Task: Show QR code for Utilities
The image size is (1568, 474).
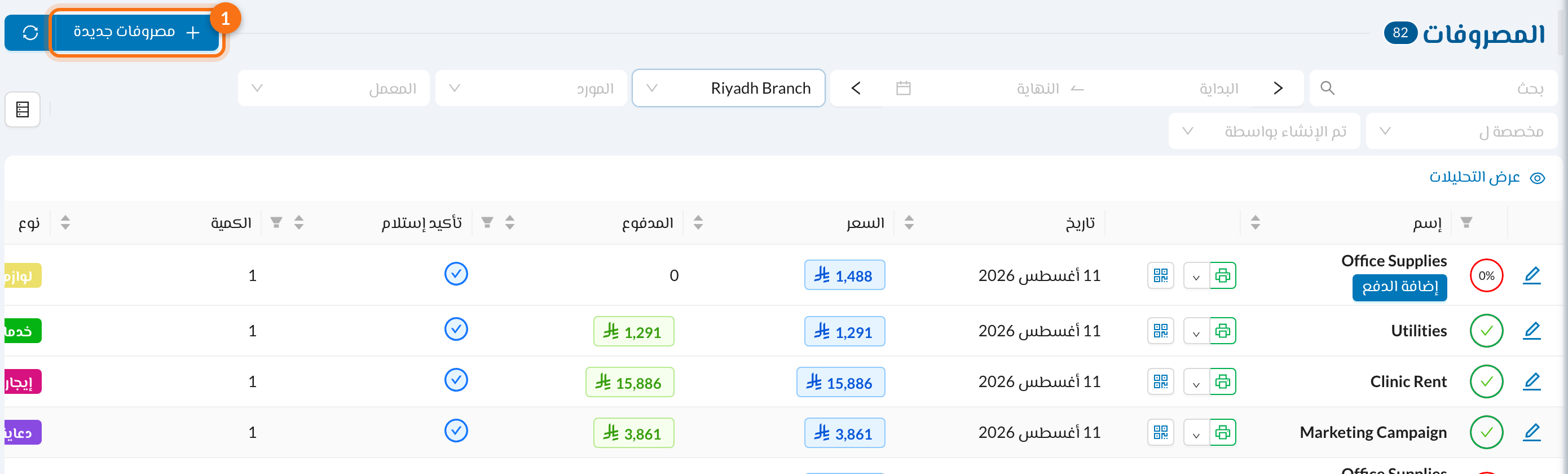Action: coord(1161,331)
